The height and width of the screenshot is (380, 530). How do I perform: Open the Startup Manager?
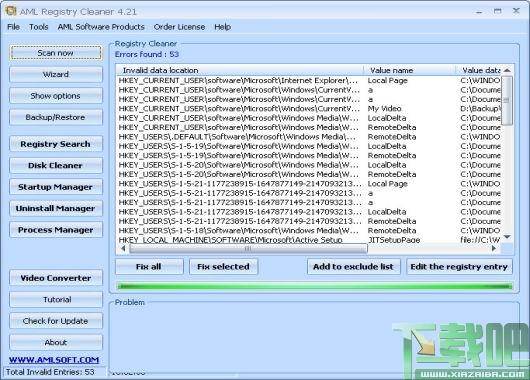click(x=56, y=187)
